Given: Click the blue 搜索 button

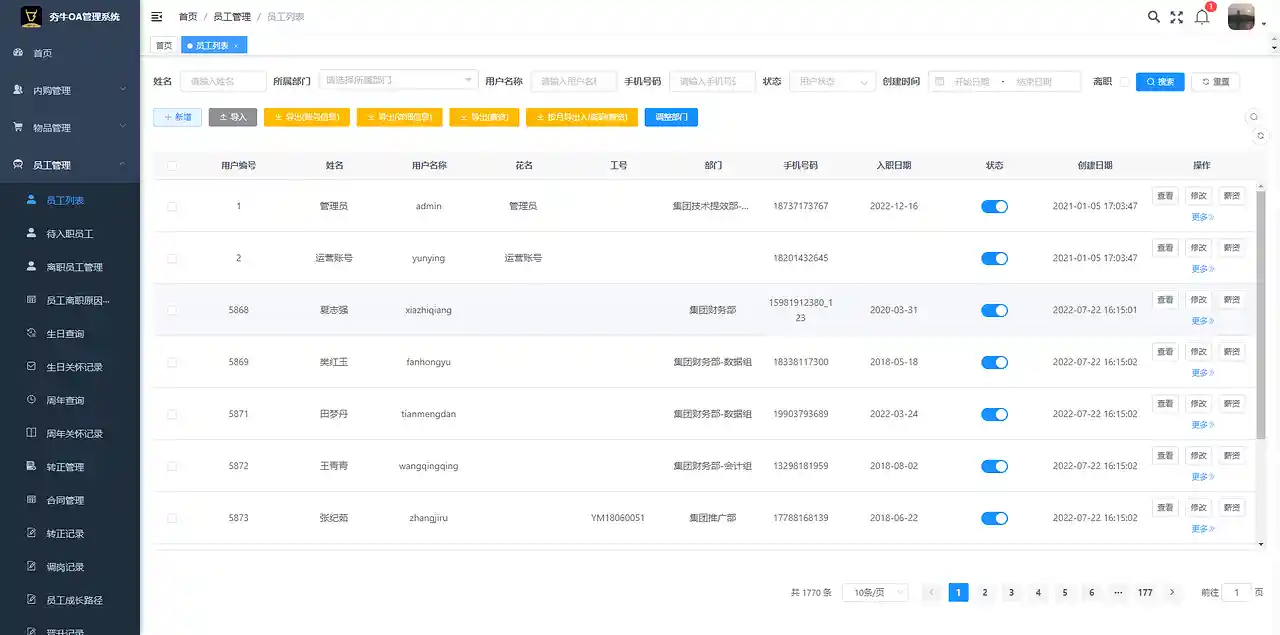Looking at the screenshot, I should click(1160, 82).
